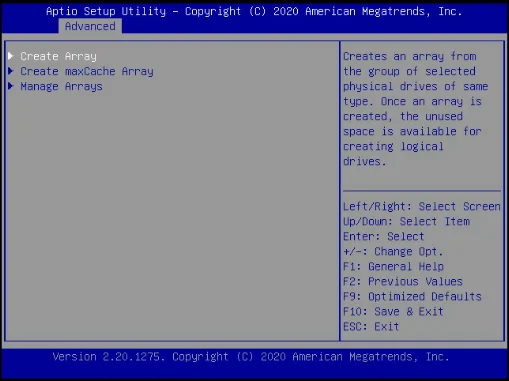Viewport: 509px width, 381px height.
Task: Switch to the Advanced tab
Action: click(90, 26)
